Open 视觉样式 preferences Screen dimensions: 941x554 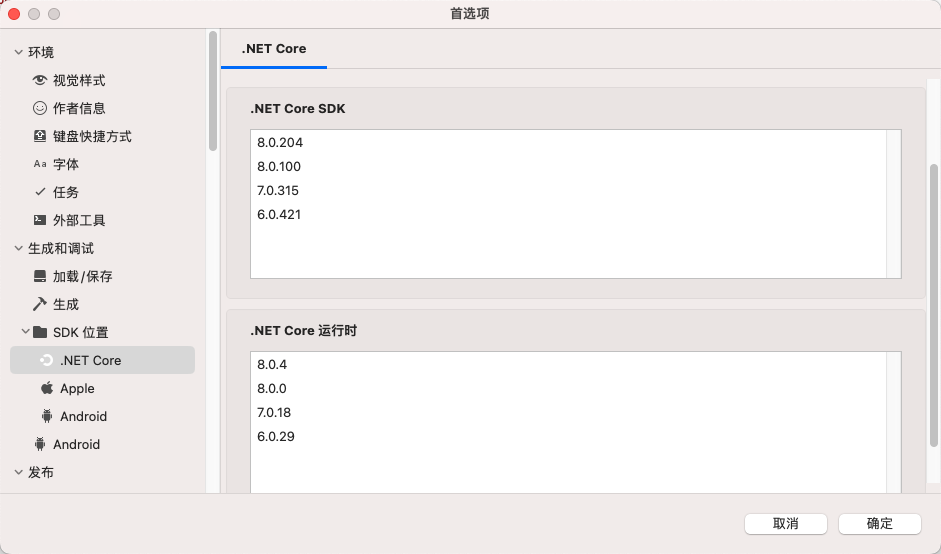[79, 80]
